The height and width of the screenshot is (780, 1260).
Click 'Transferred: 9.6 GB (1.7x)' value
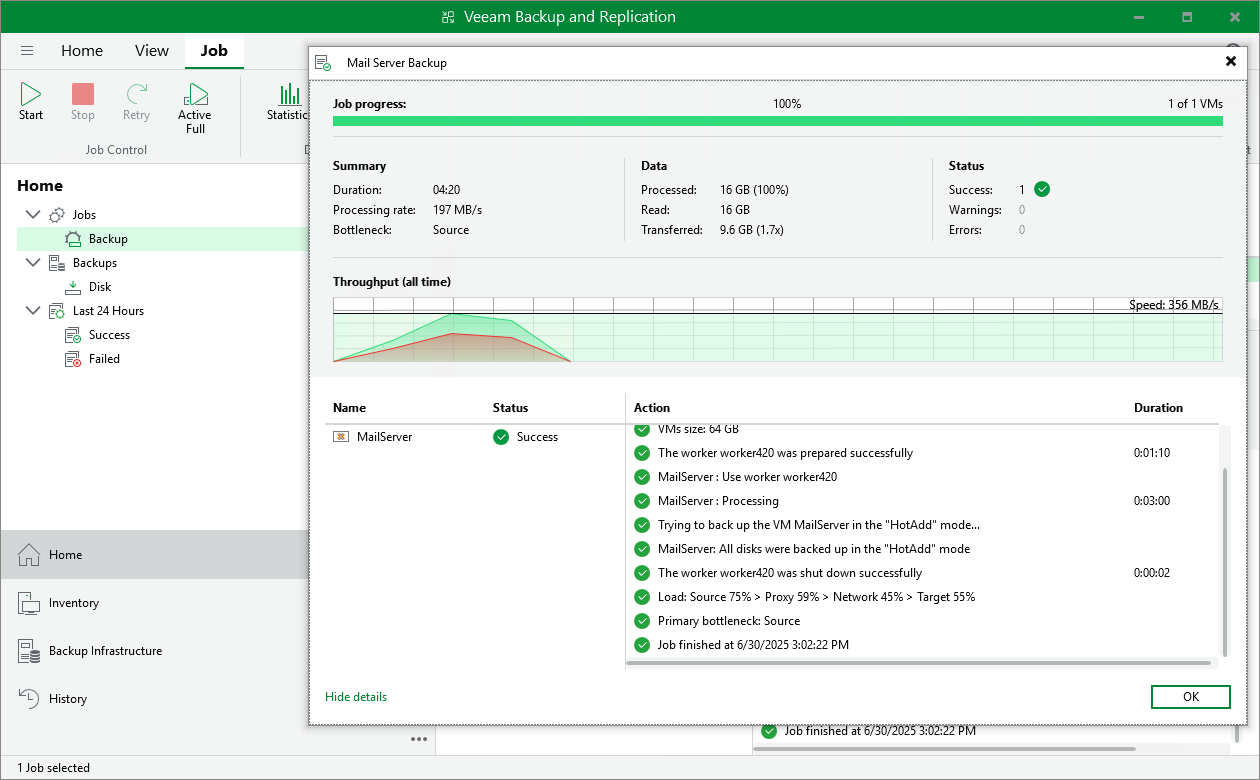(x=751, y=230)
